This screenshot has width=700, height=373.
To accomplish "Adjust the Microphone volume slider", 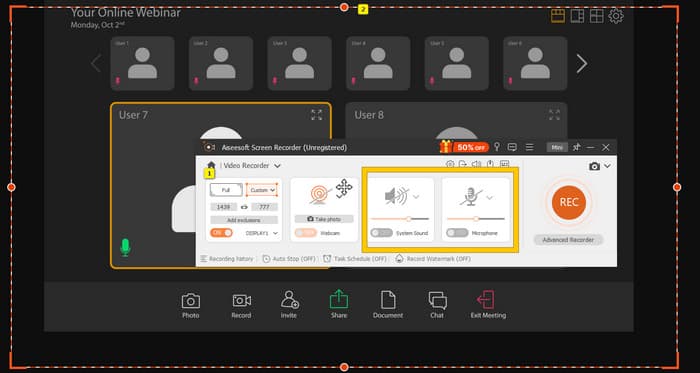I will (x=475, y=219).
